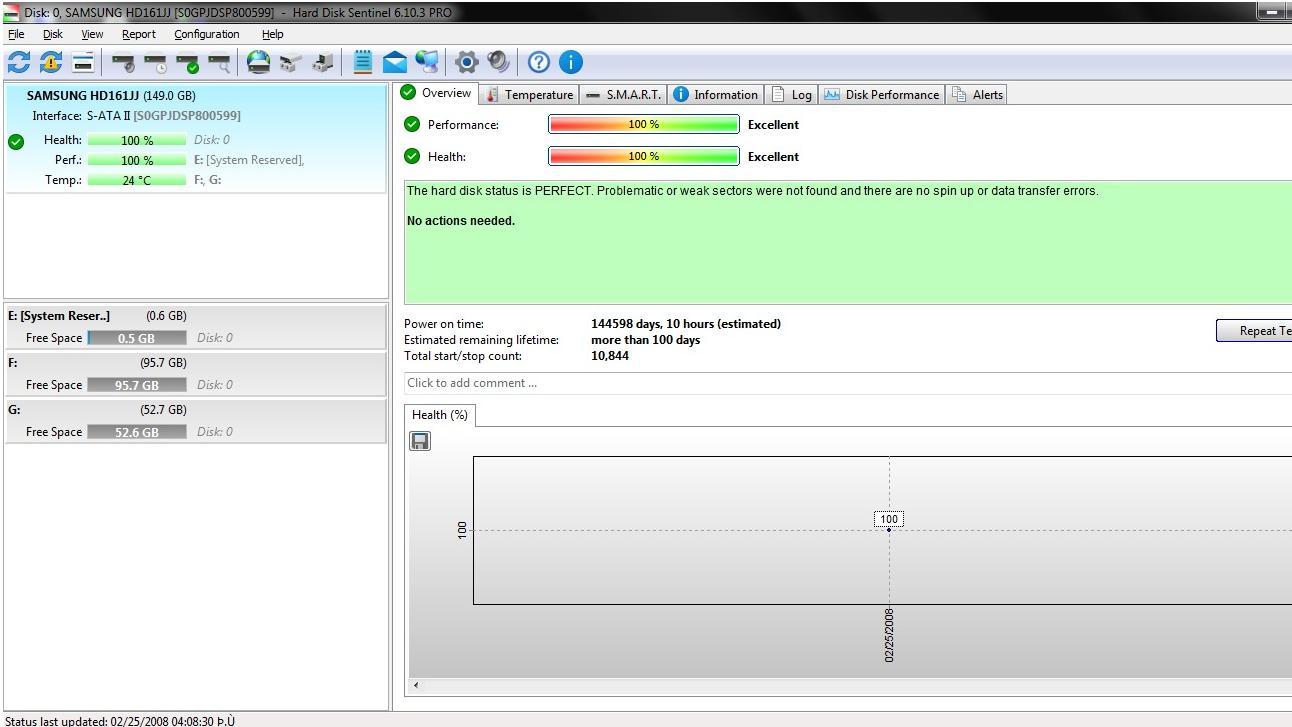1292x727 pixels.
Task: Click the green check icon beside Health in Overview
Action: (x=412, y=156)
